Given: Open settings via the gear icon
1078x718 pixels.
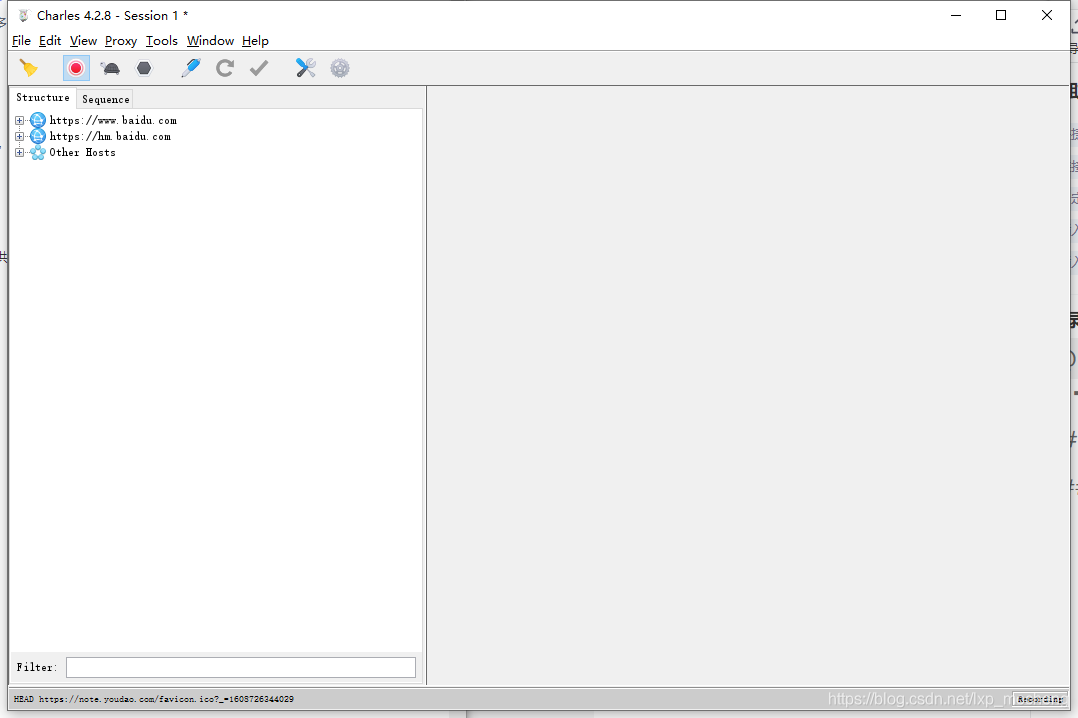Looking at the screenshot, I should pos(340,68).
